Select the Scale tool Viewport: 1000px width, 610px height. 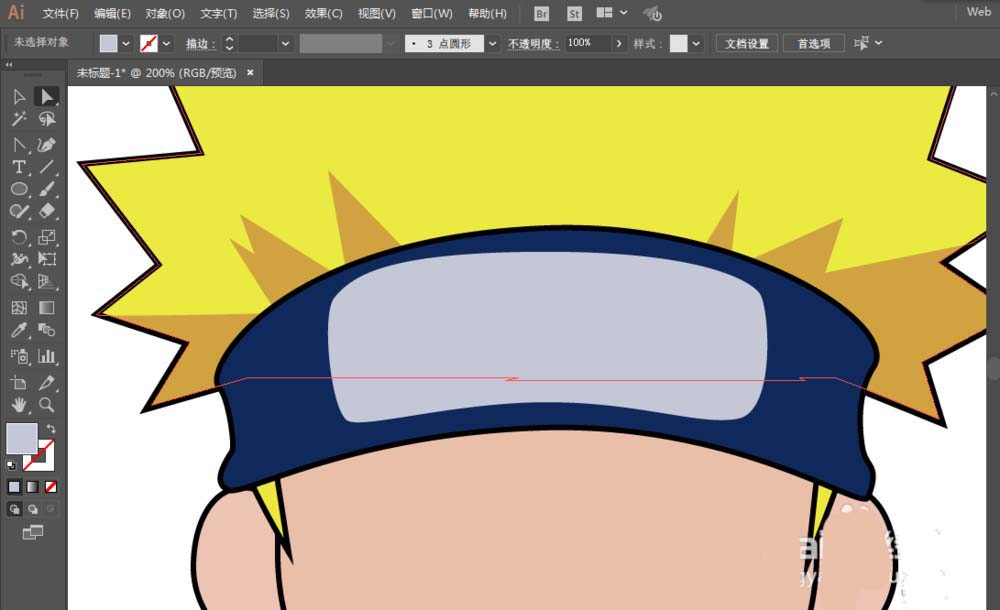47,237
